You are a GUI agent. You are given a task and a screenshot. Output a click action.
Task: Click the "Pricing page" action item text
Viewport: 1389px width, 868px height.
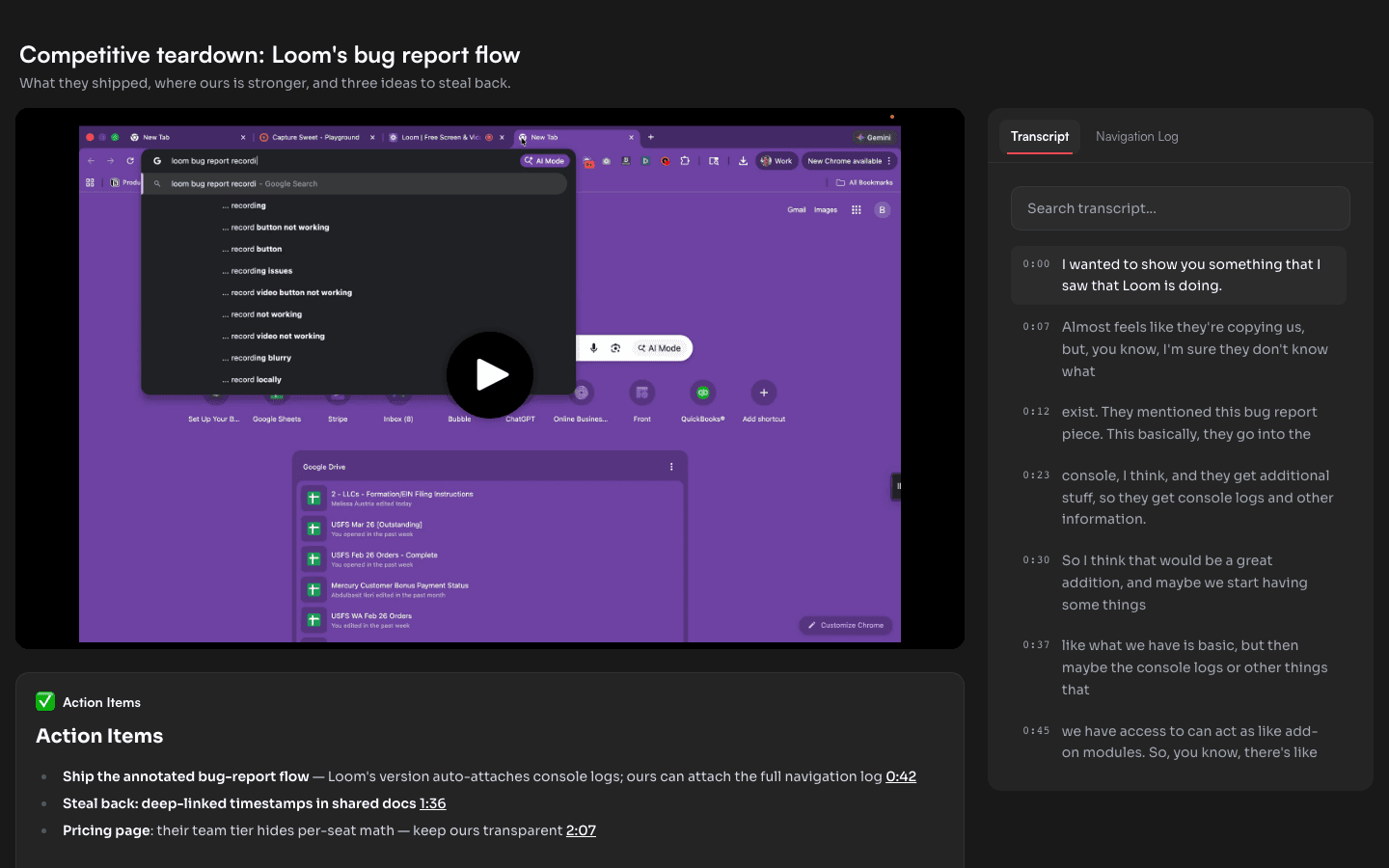(x=106, y=830)
